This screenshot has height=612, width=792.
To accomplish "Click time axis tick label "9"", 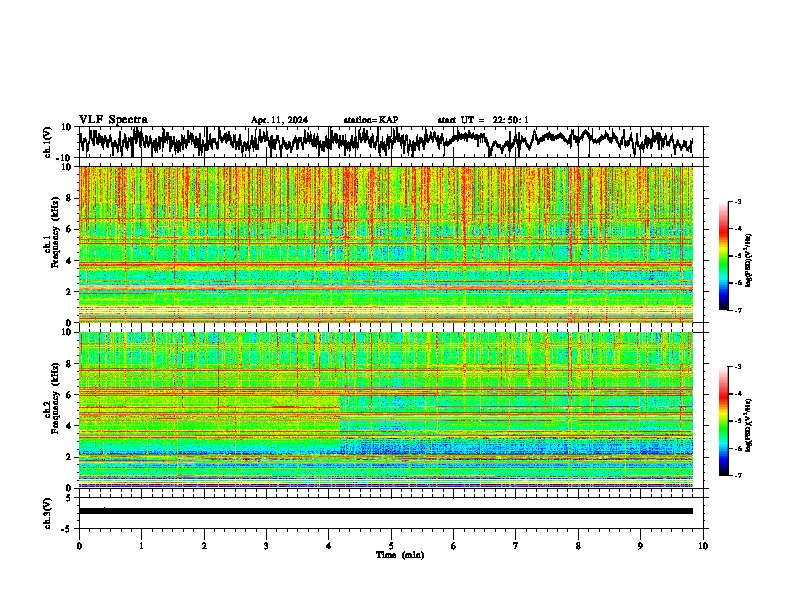I will click(640, 546).
